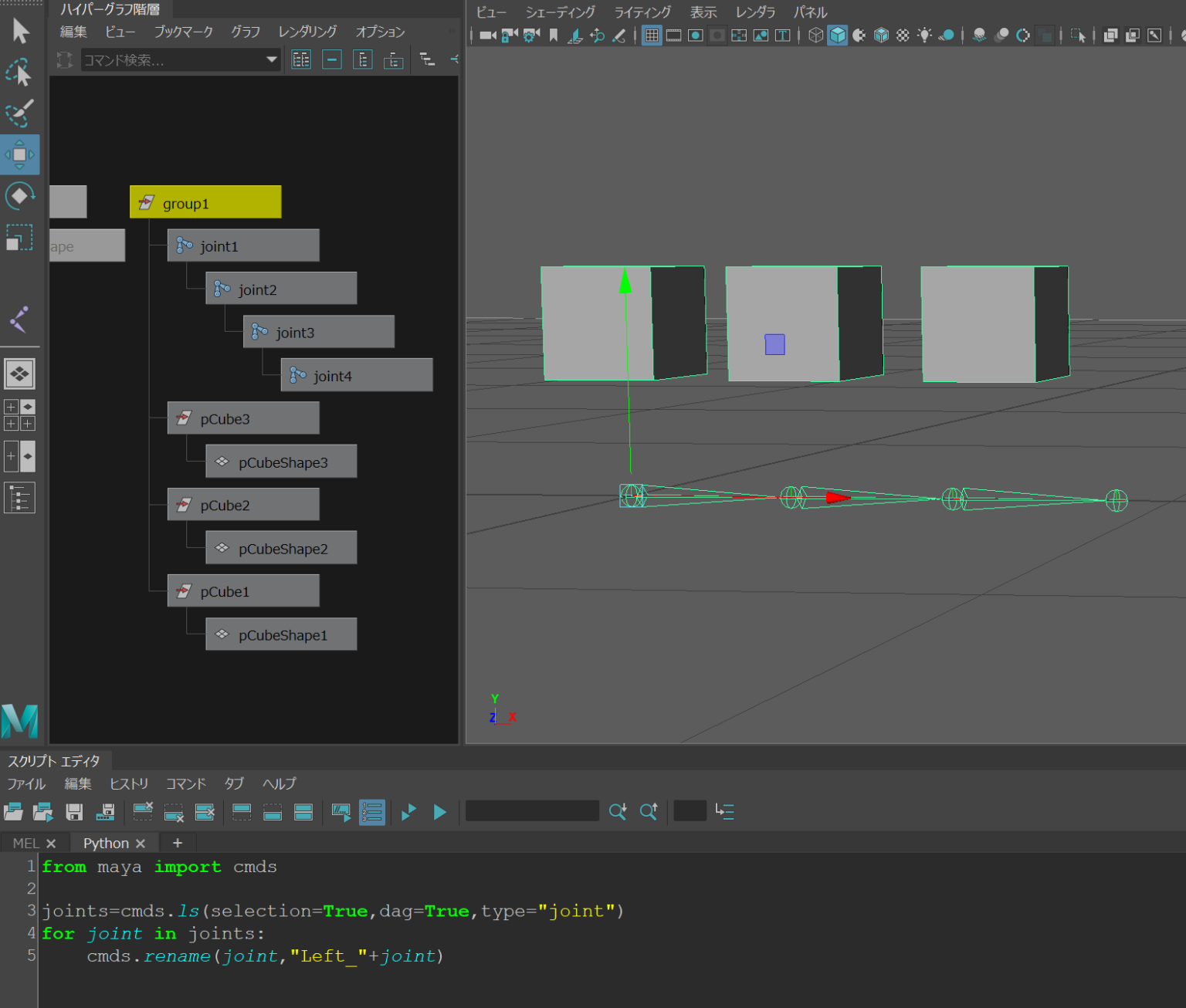Toggle shaded display cube icon in viewport toolbar

point(838,35)
